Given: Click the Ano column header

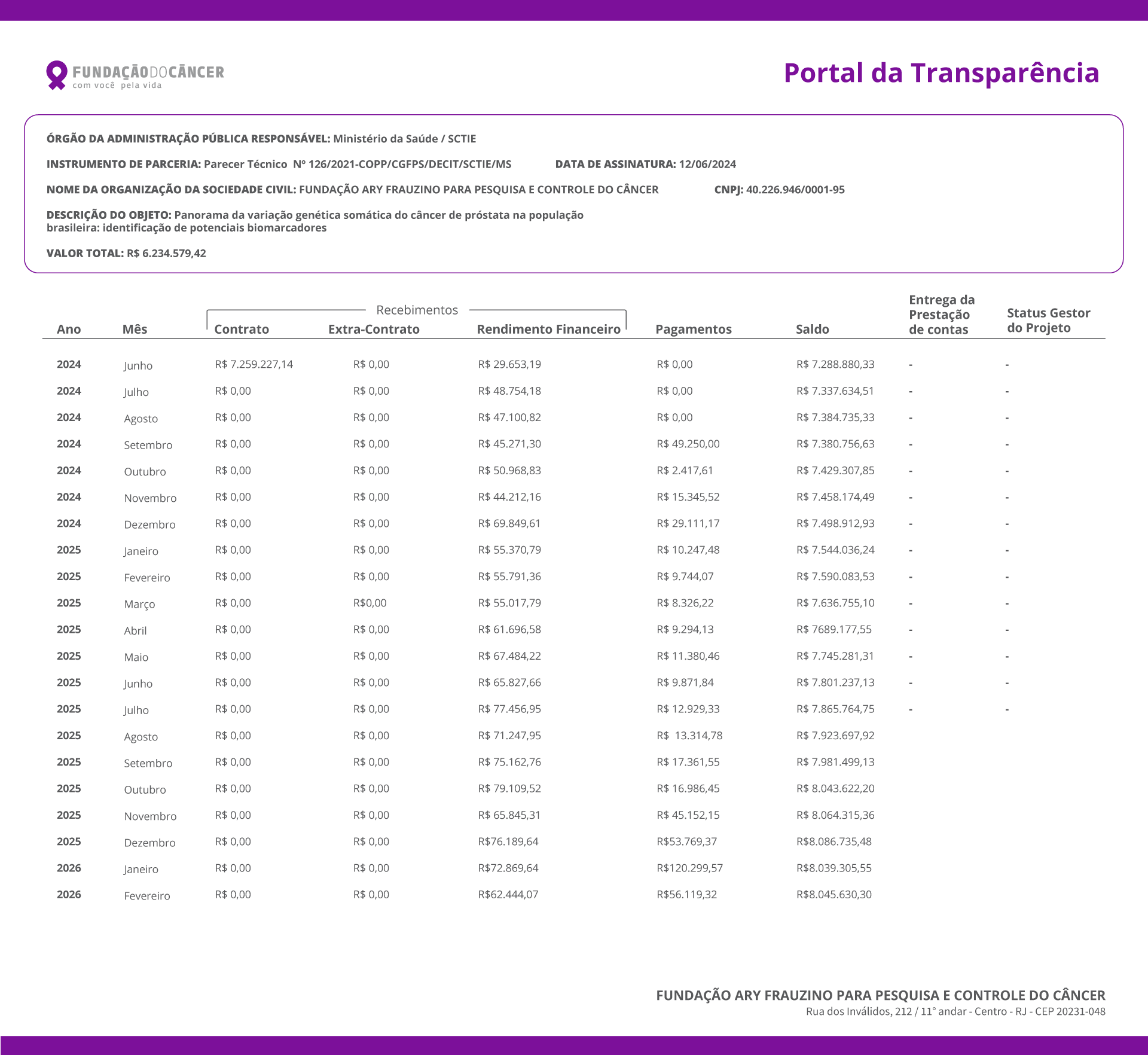Looking at the screenshot, I should [x=69, y=329].
